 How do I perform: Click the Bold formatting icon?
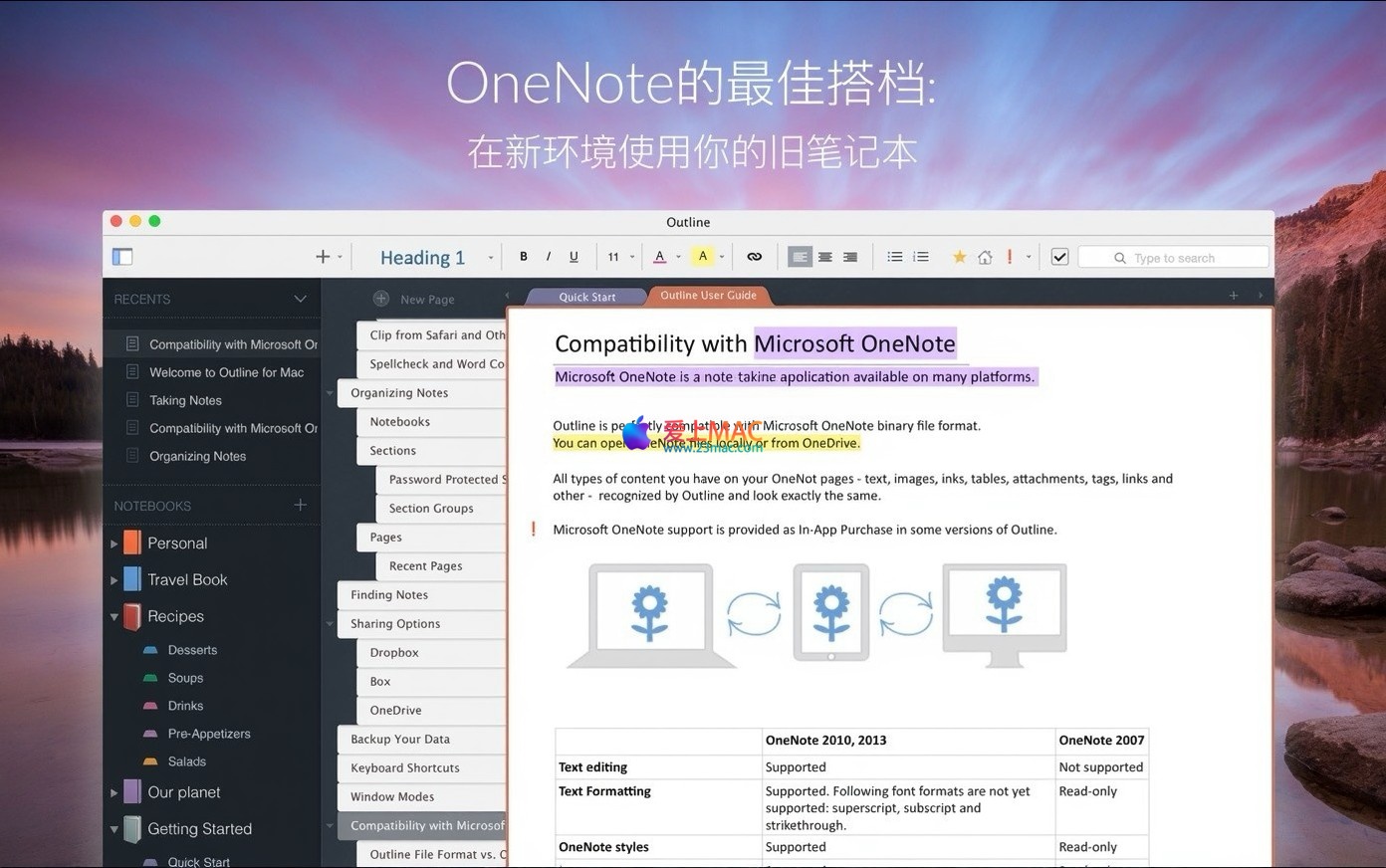pos(524,257)
